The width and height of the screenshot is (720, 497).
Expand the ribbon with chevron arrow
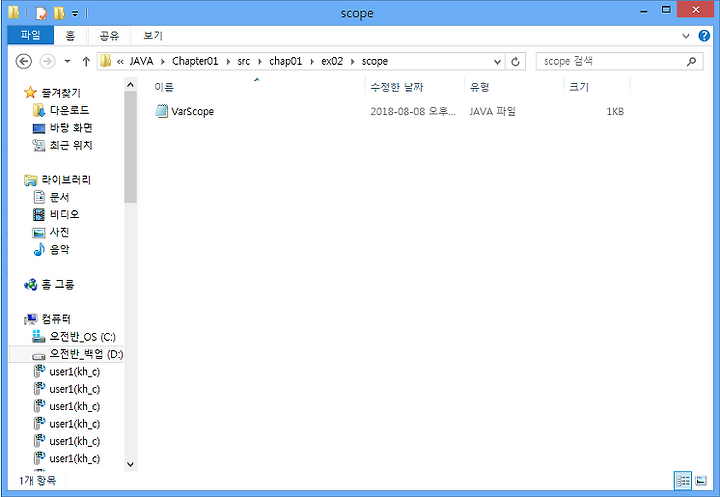pyautogui.click(x=686, y=36)
